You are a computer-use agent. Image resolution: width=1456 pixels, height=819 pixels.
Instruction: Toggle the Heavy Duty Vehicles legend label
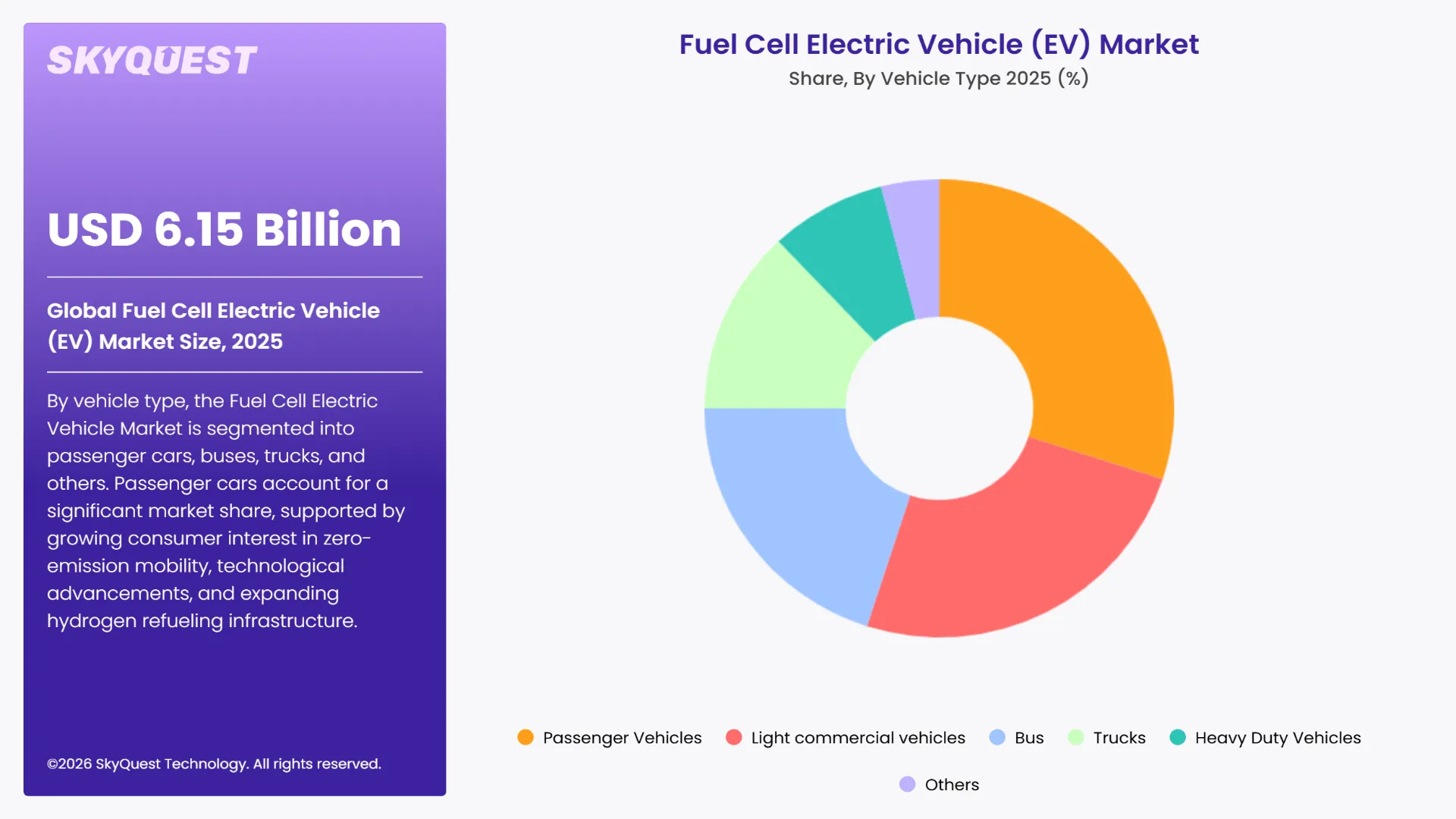coord(1278,738)
